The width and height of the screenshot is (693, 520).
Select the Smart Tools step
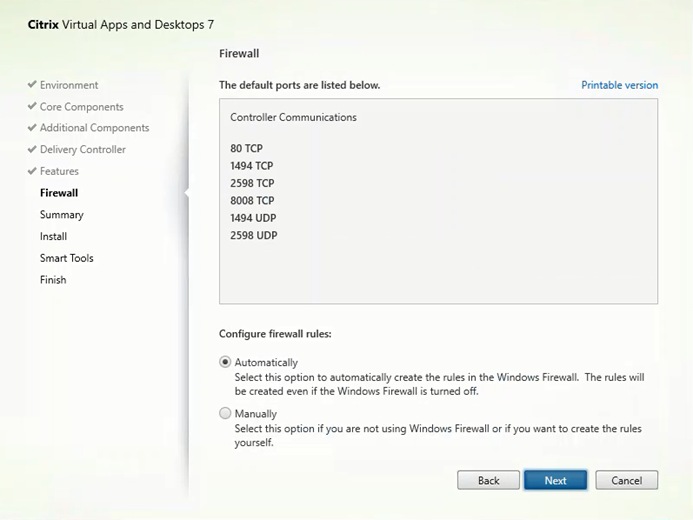pyautogui.click(x=67, y=258)
